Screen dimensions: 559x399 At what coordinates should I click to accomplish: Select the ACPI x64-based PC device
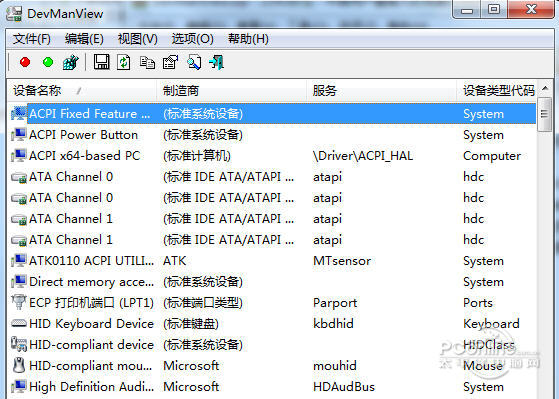coord(84,156)
